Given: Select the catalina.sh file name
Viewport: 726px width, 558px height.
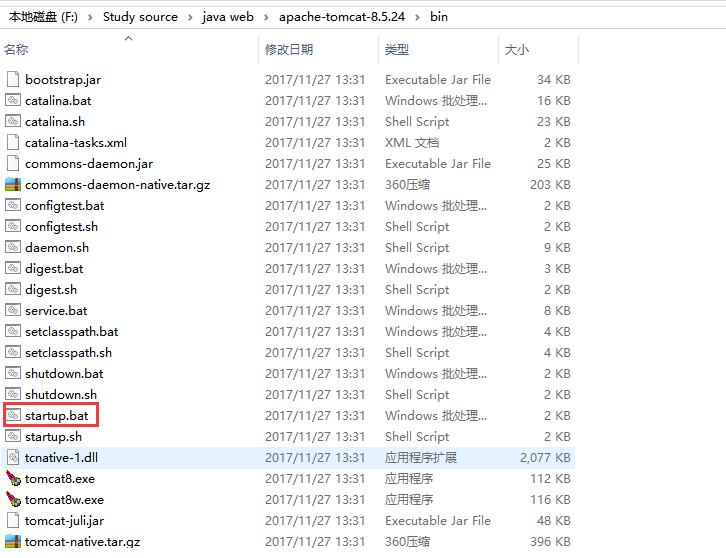Looking at the screenshot, I should pos(55,121).
